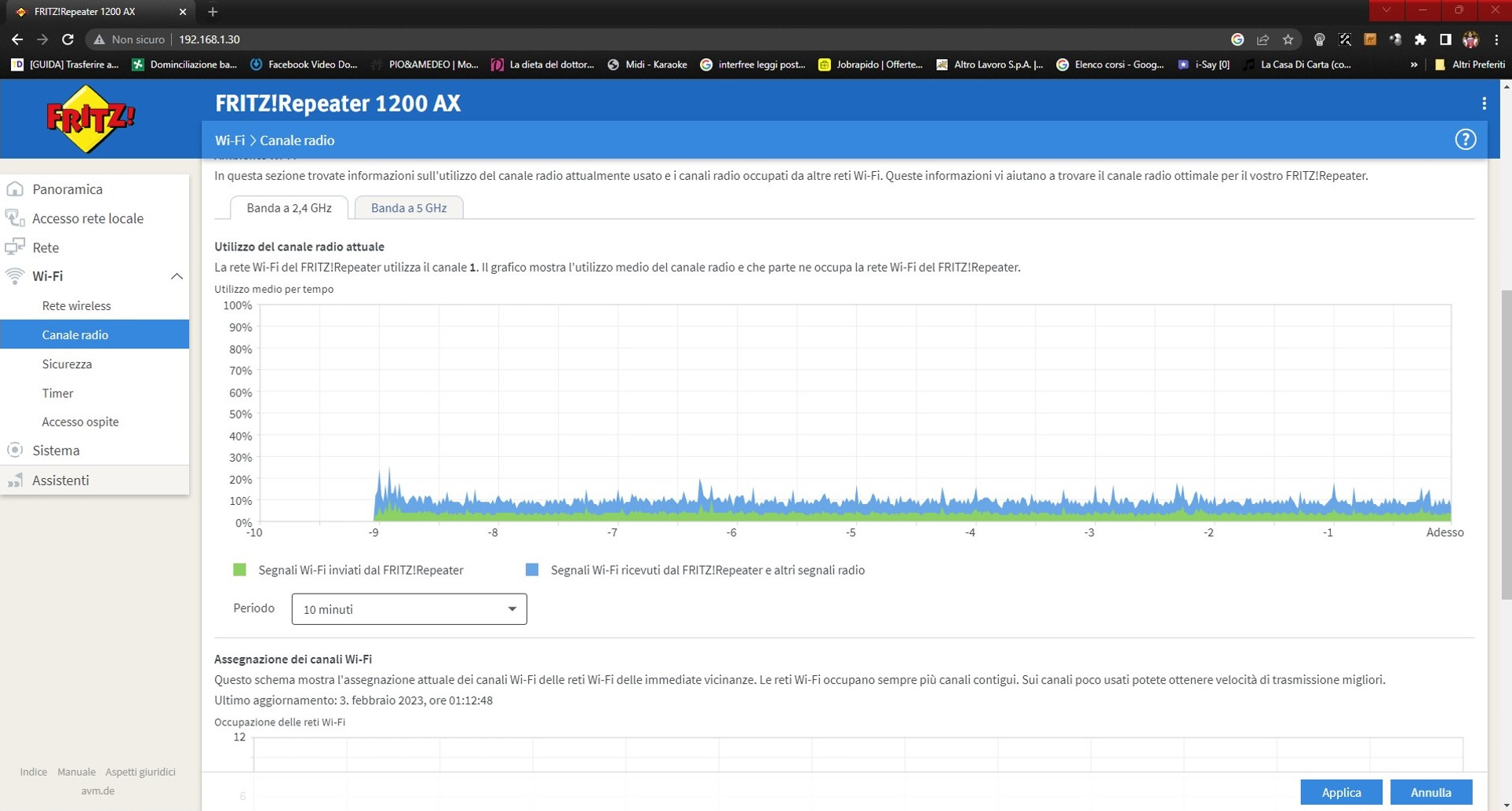This screenshot has height=811, width=1512.
Task: Show hidden bookmarks with double chevron
Action: 1414,64
